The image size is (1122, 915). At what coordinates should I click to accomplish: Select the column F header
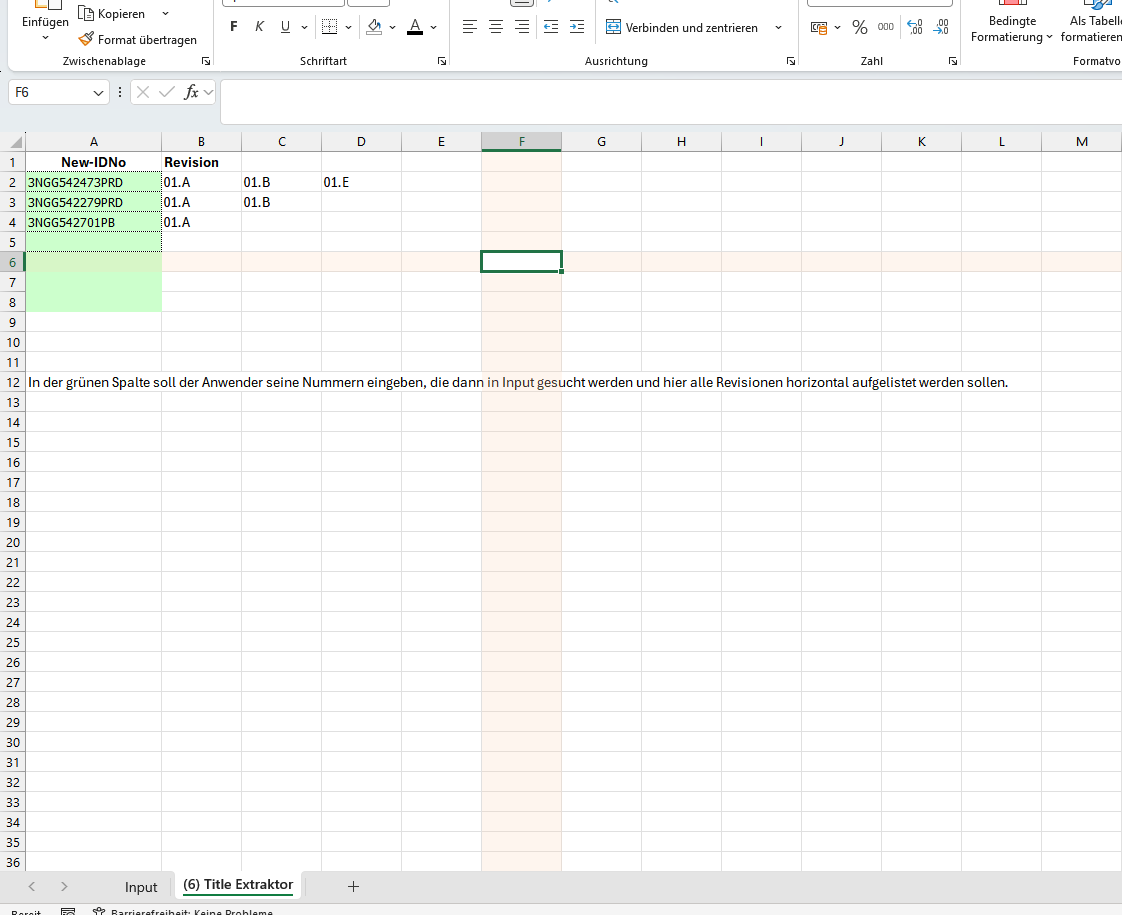point(522,142)
